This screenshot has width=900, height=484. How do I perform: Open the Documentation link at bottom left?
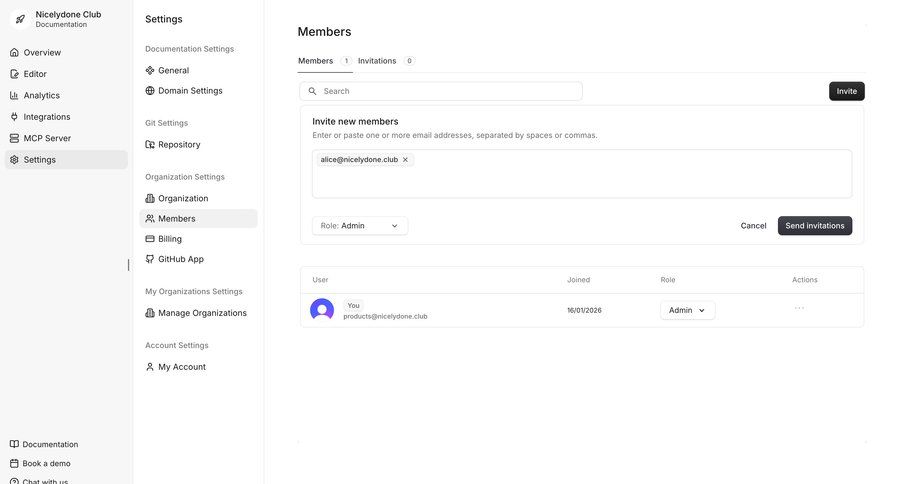pos(50,444)
